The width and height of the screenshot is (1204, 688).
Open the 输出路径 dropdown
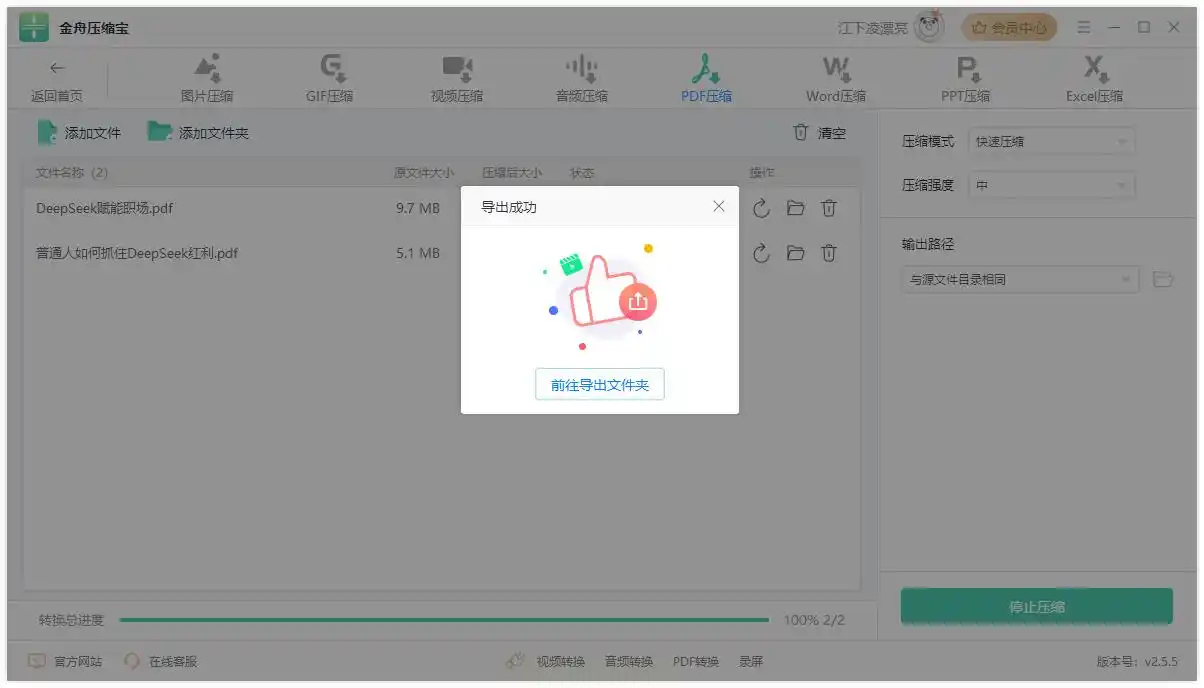coord(1020,280)
